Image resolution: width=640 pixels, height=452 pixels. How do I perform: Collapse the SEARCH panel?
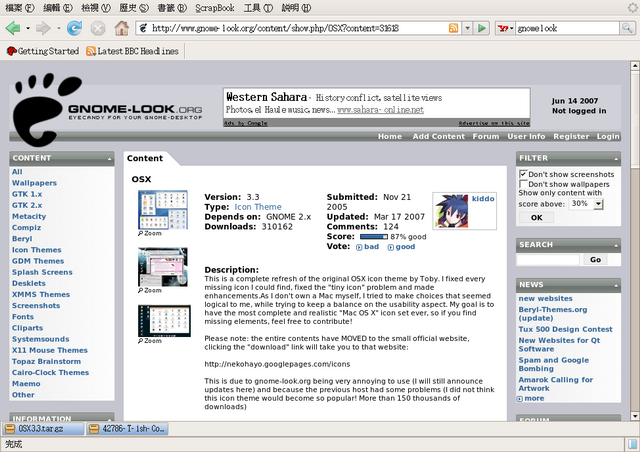point(616,245)
